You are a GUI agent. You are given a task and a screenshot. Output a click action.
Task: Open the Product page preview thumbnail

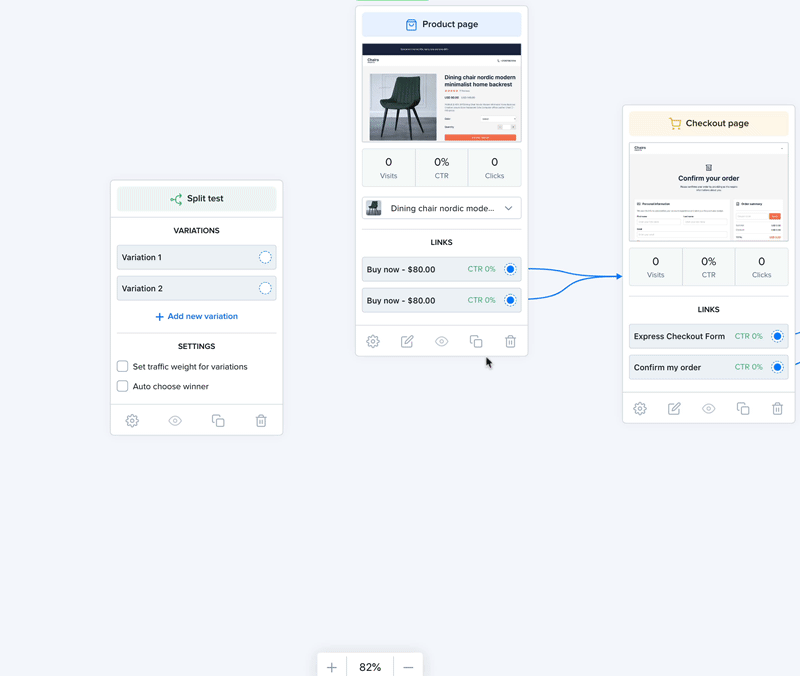pyautogui.click(x=441, y=92)
